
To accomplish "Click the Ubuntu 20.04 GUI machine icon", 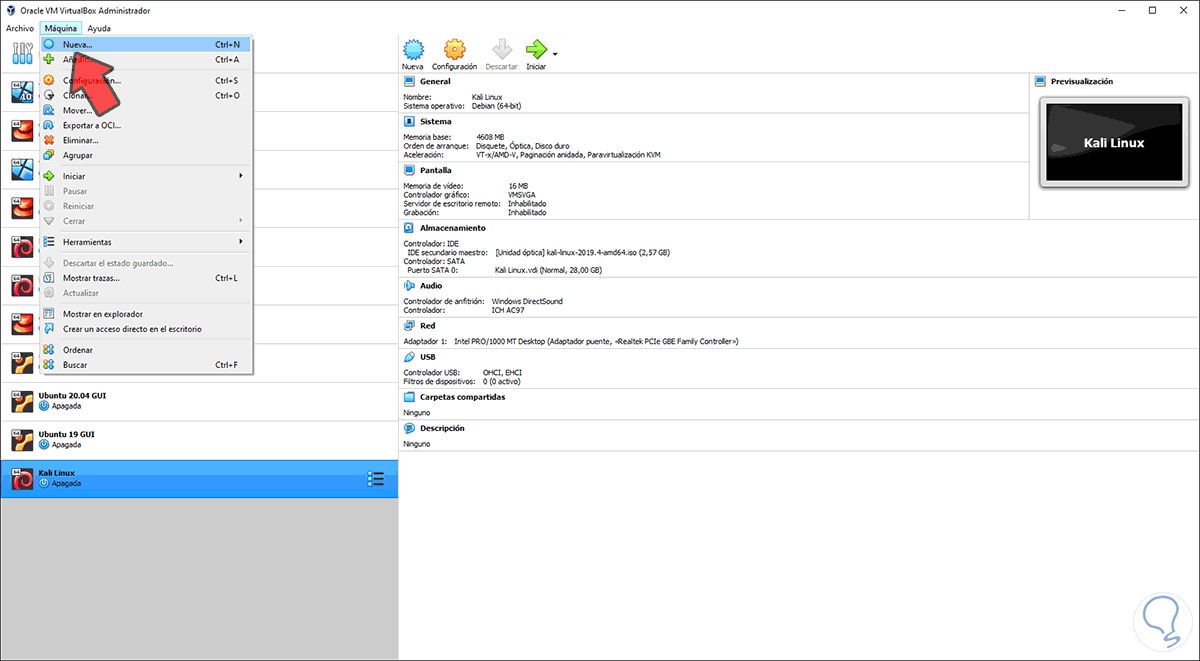I will click(x=22, y=401).
